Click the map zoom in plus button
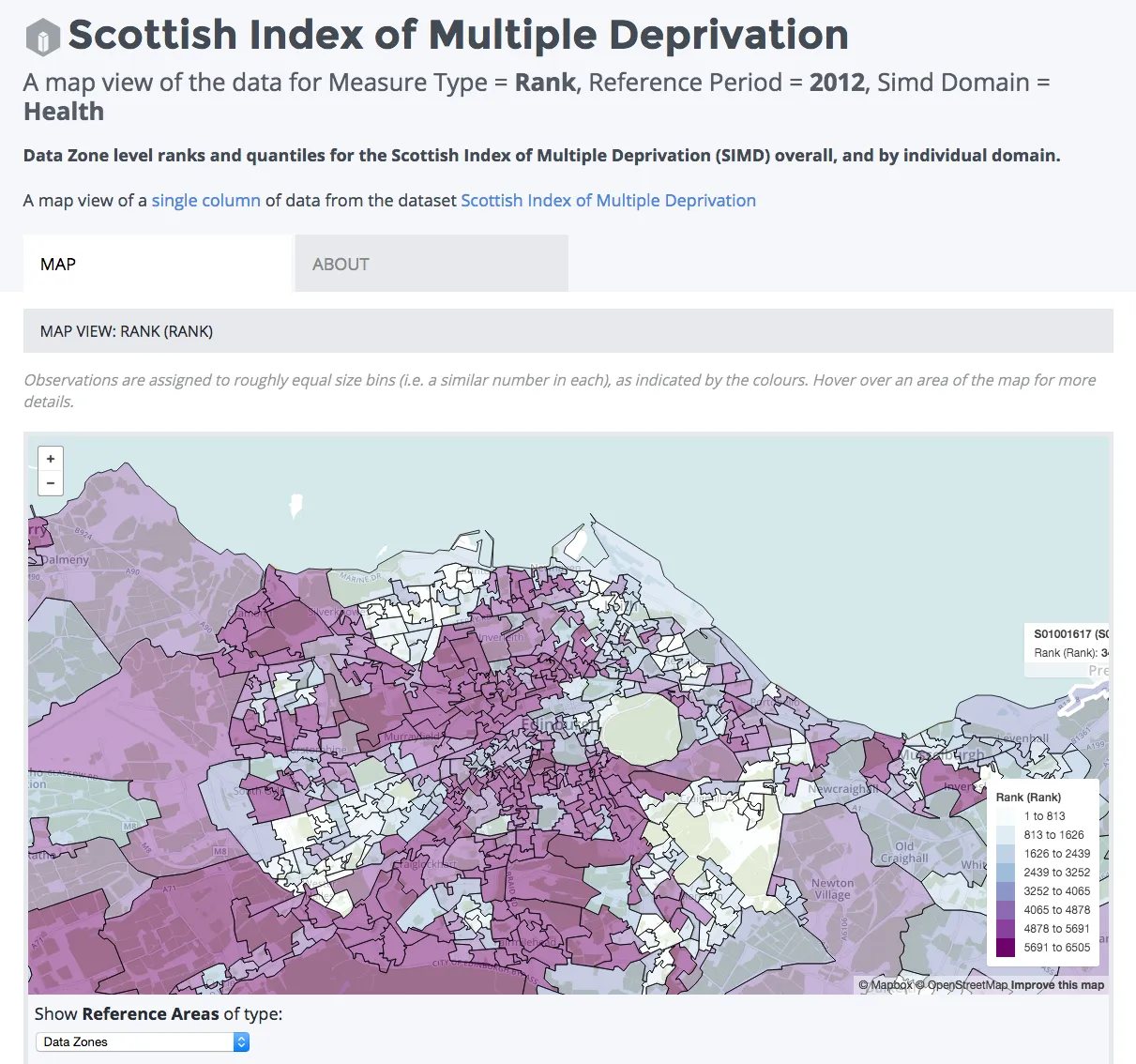Viewport: 1136px width, 1064px height. [x=51, y=459]
